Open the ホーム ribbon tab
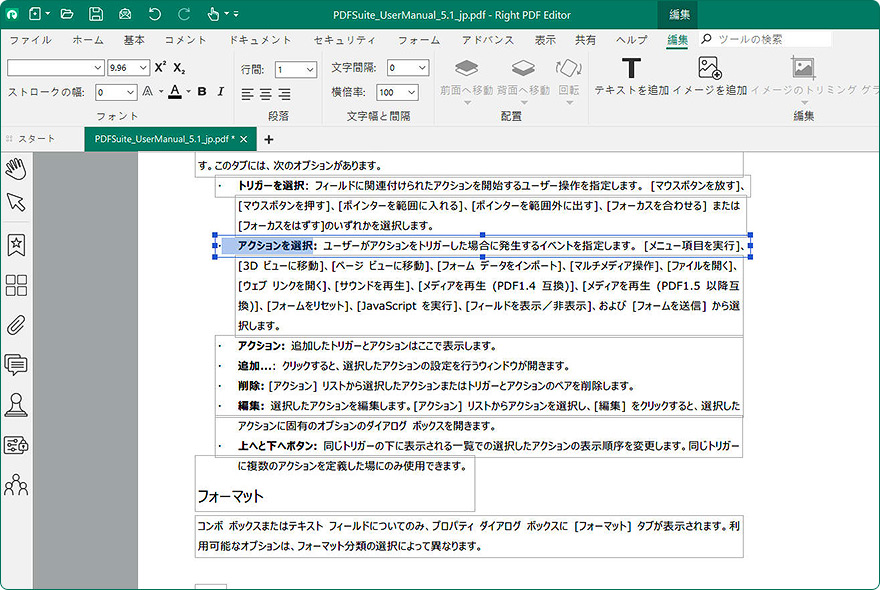The height and width of the screenshot is (590, 880). pos(88,40)
